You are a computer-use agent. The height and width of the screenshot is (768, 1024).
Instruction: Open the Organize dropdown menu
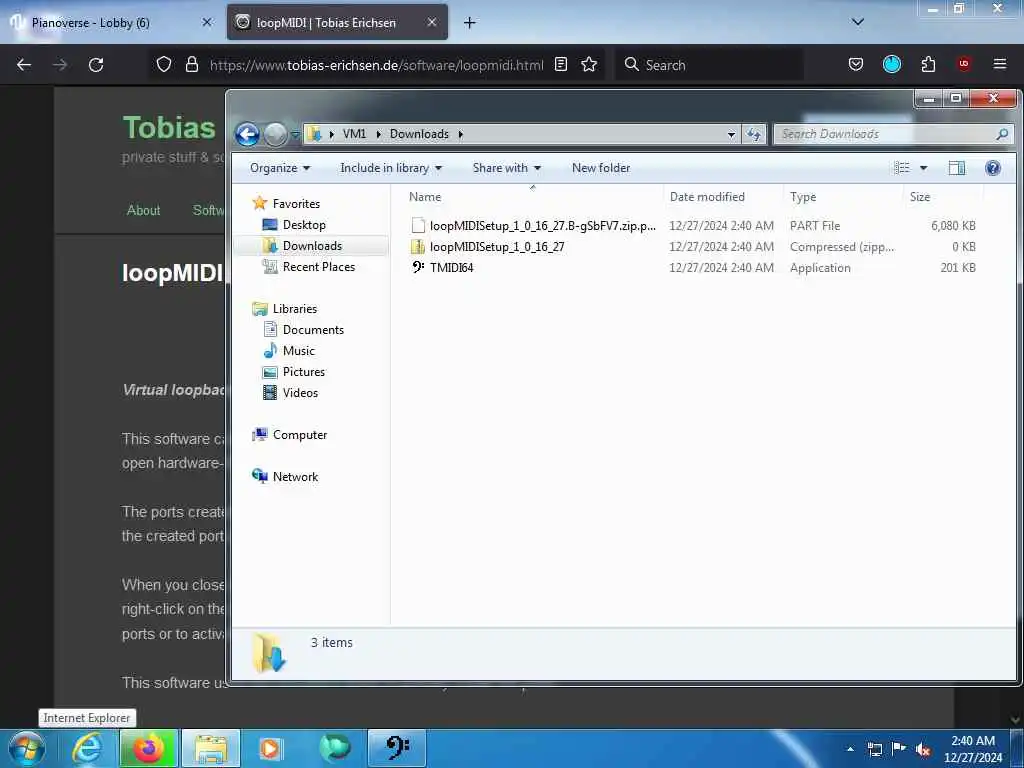(x=280, y=168)
